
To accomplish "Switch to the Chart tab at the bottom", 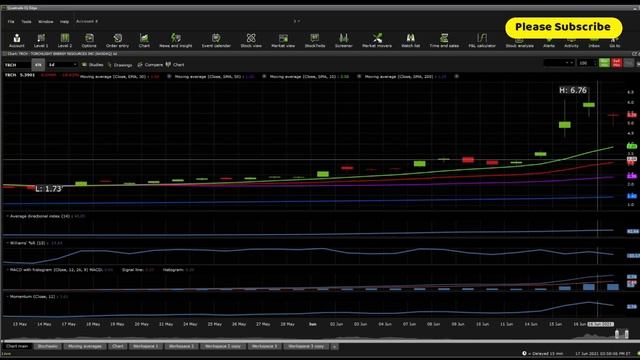I will (x=118, y=346).
